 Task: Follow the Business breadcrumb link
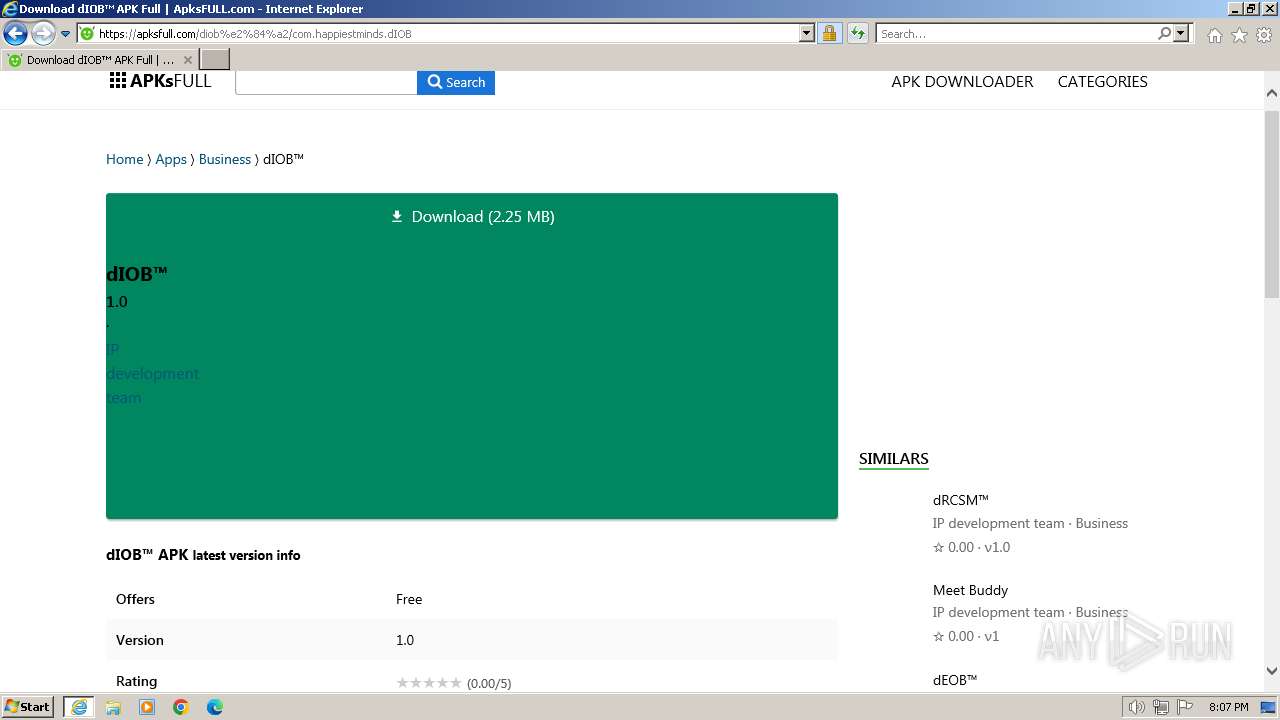click(x=225, y=159)
